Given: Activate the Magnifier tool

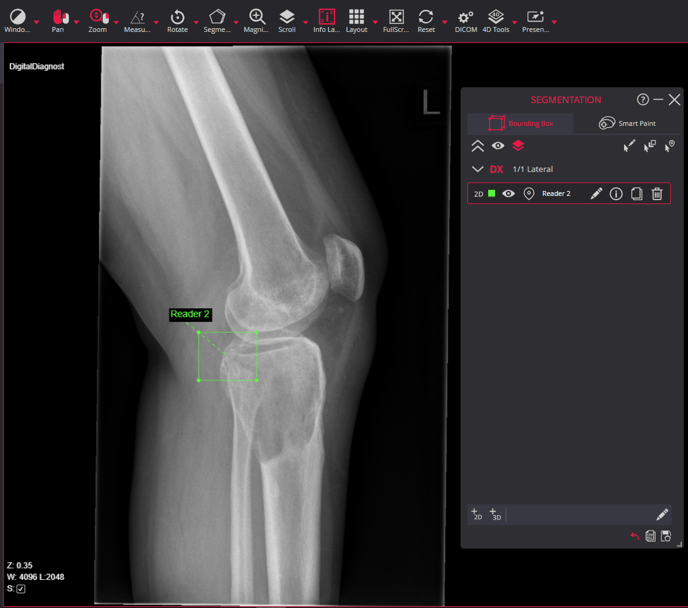Looking at the screenshot, I should pos(256,21).
